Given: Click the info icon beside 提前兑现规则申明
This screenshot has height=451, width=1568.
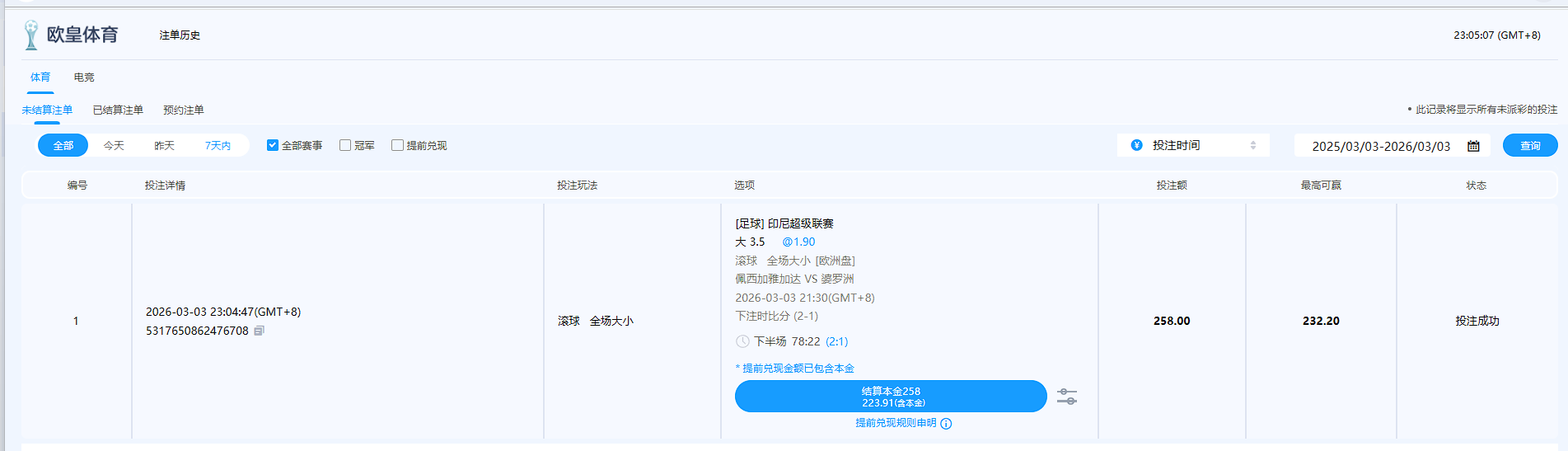Looking at the screenshot, I should (946, 424).
